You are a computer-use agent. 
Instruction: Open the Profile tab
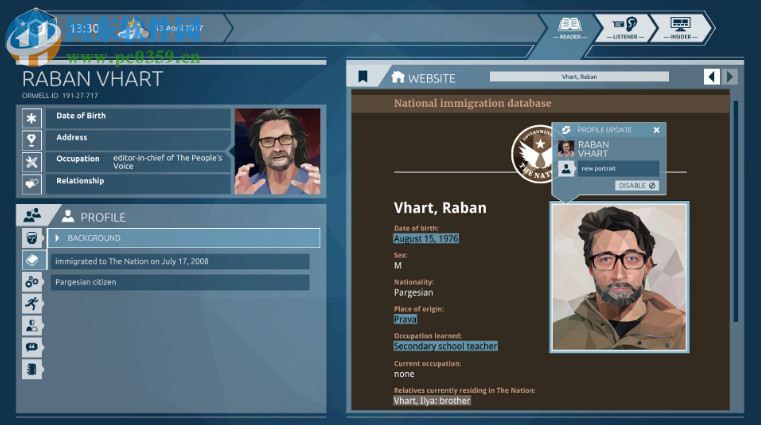tap(94, 217)
